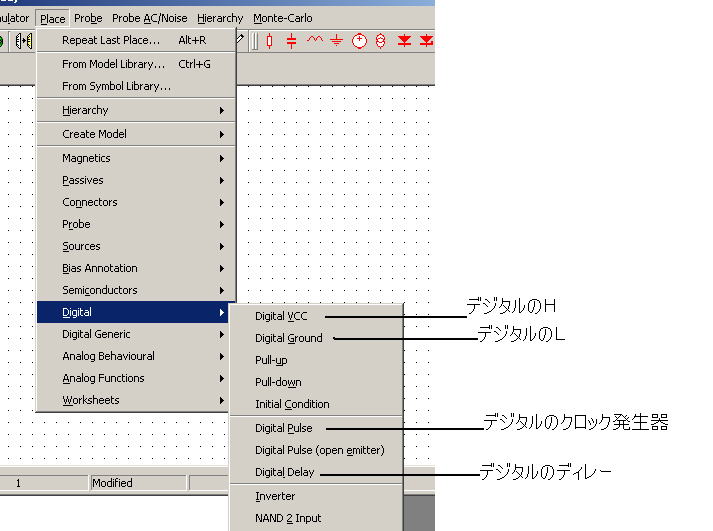Expand the Worksheets submenu
Image resolution: width=713 pixels, height=531 pixels.
point(132,400)
